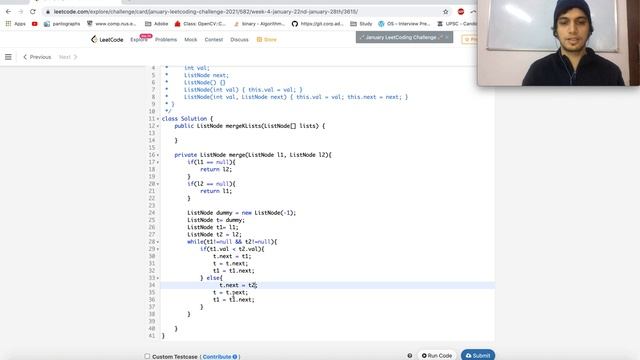Open the Contribute link

[220, 356]
